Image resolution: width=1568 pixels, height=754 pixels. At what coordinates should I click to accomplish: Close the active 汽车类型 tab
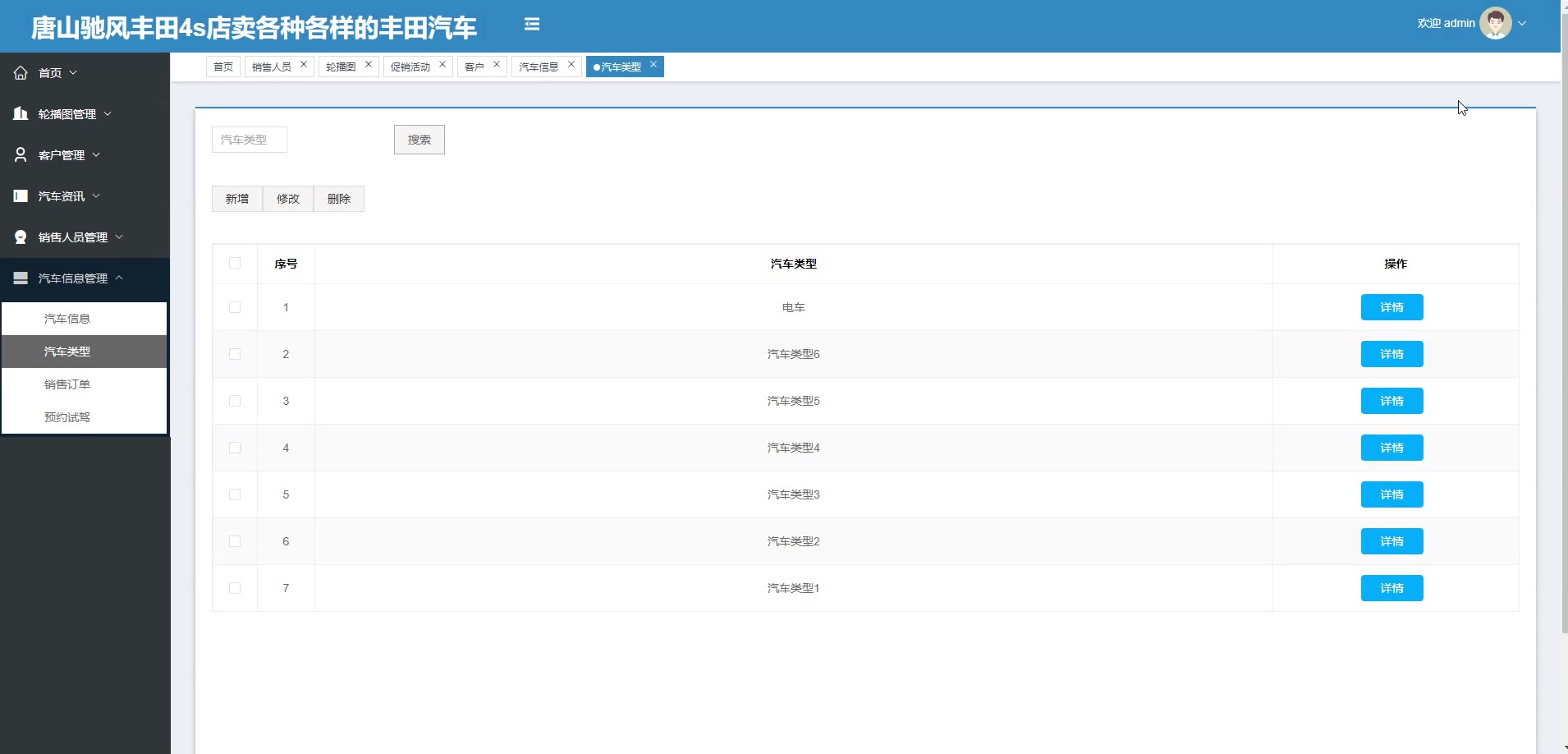point(653,64)
